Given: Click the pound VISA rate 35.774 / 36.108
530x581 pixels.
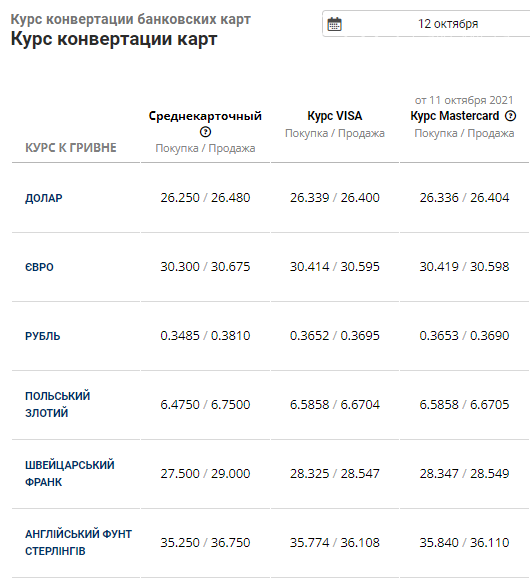Looking at the screenshot, I should (335, 542).
